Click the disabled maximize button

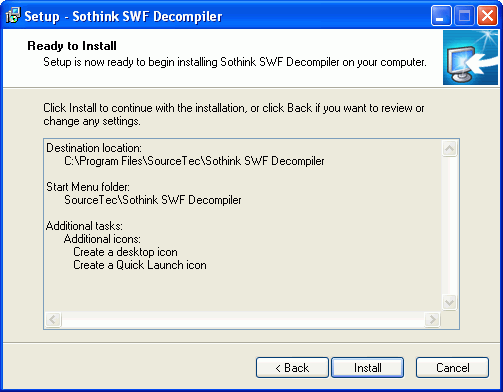coord(464,16)
